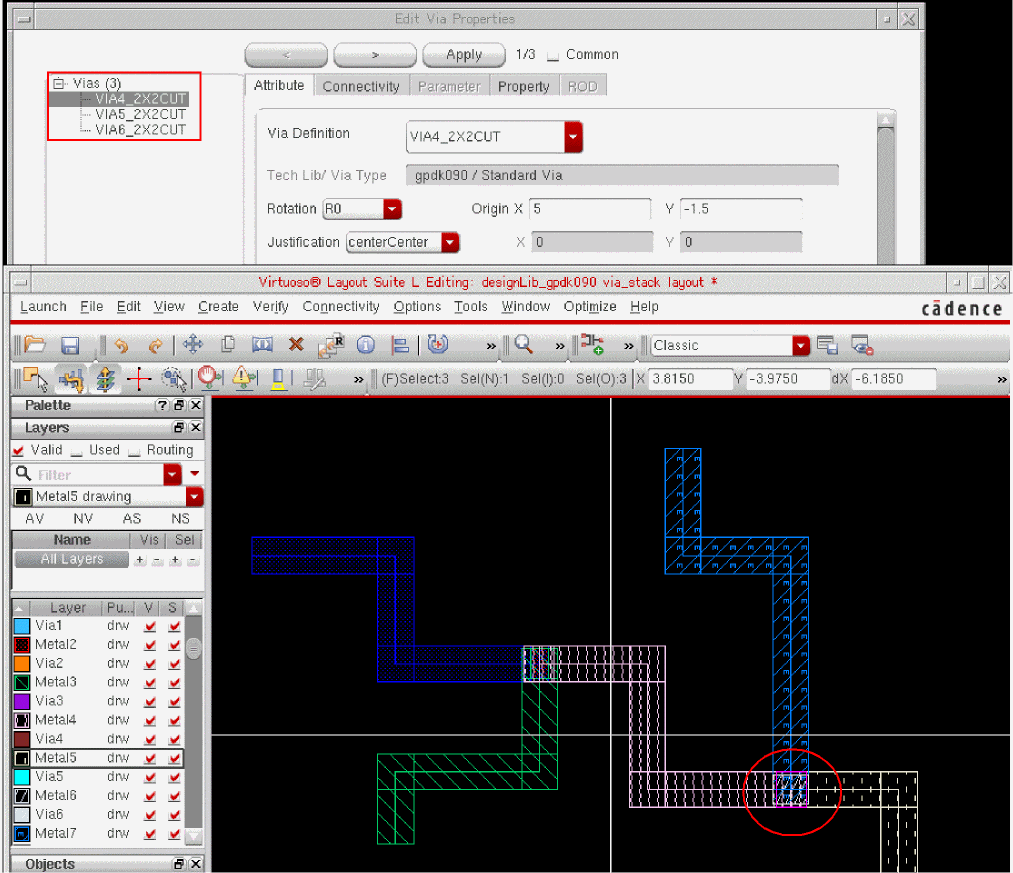The image size is (1013, 873).
Task: Toggle visibility checkbox for Metal2 layer
Action: pyautogui.click(x=150, y=644)
